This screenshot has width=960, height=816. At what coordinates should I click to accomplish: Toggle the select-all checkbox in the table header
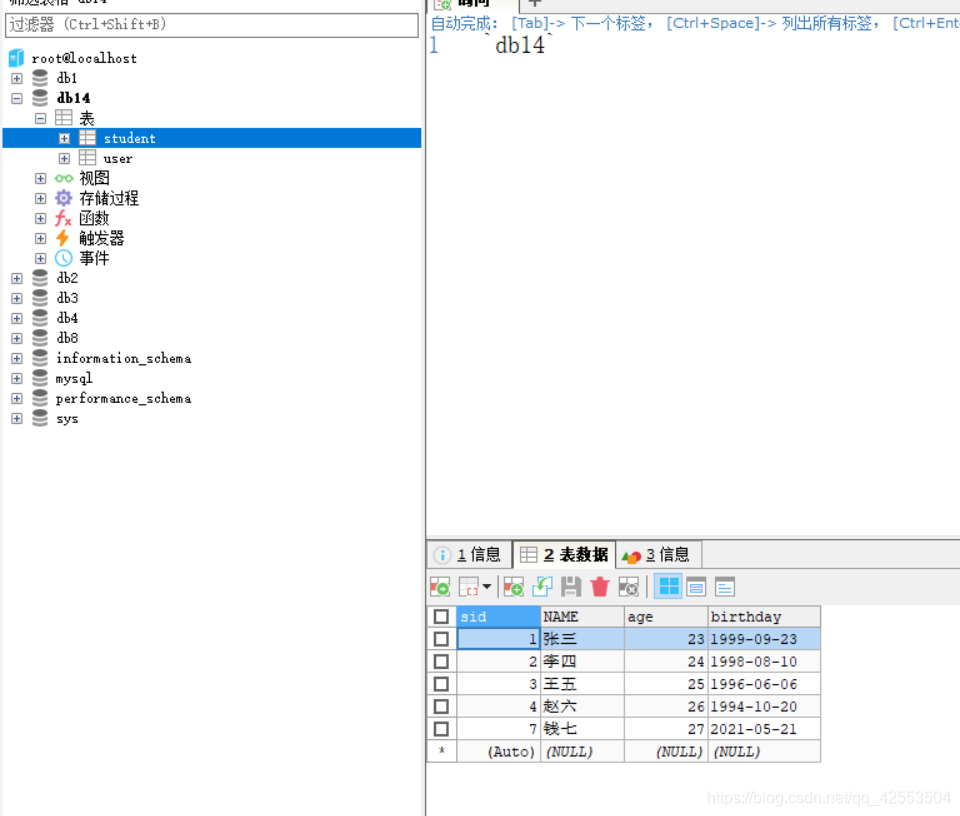(x=441, y=616)
